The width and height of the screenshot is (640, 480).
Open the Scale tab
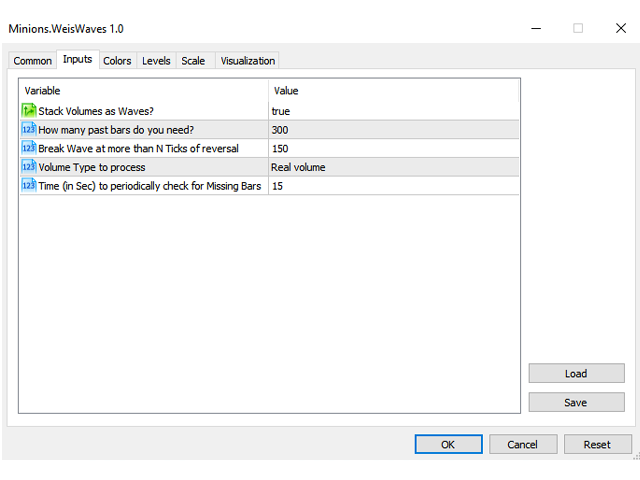(193, 61)
